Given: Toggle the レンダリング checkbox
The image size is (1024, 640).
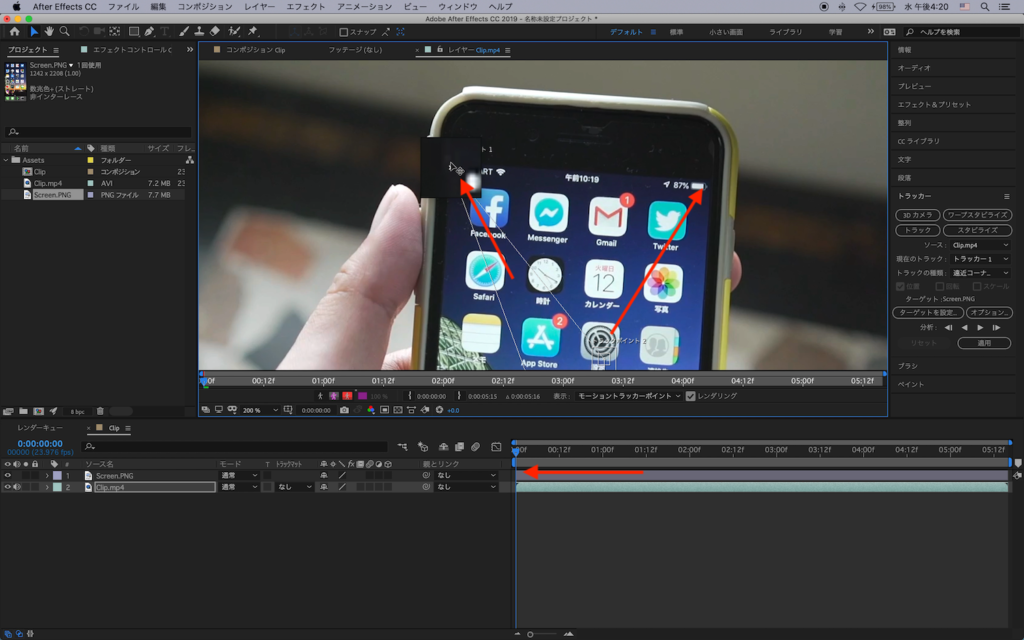Looking at the screenshot, I should 690,396.
